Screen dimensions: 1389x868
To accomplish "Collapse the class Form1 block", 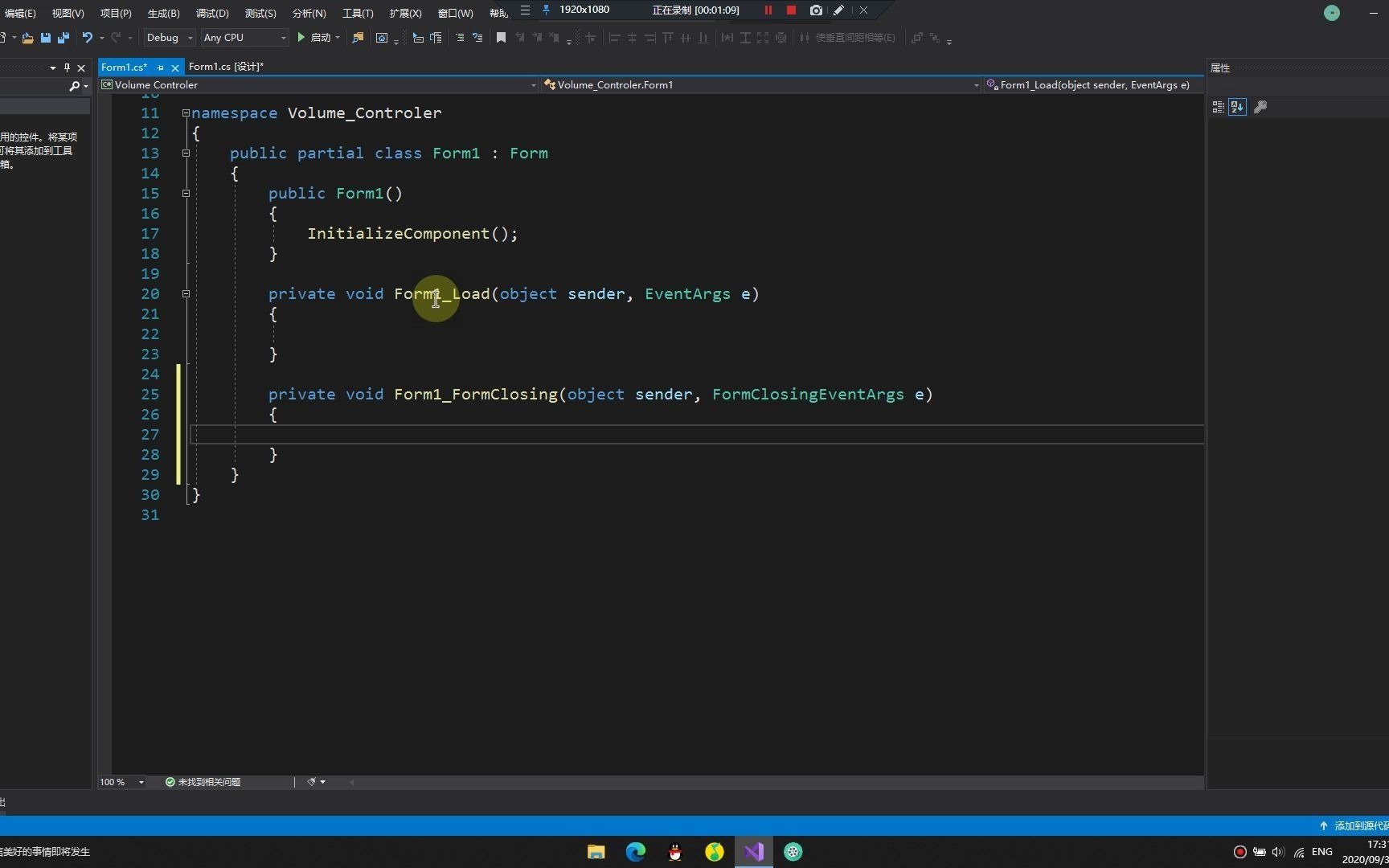I will [x=186, y=154].
